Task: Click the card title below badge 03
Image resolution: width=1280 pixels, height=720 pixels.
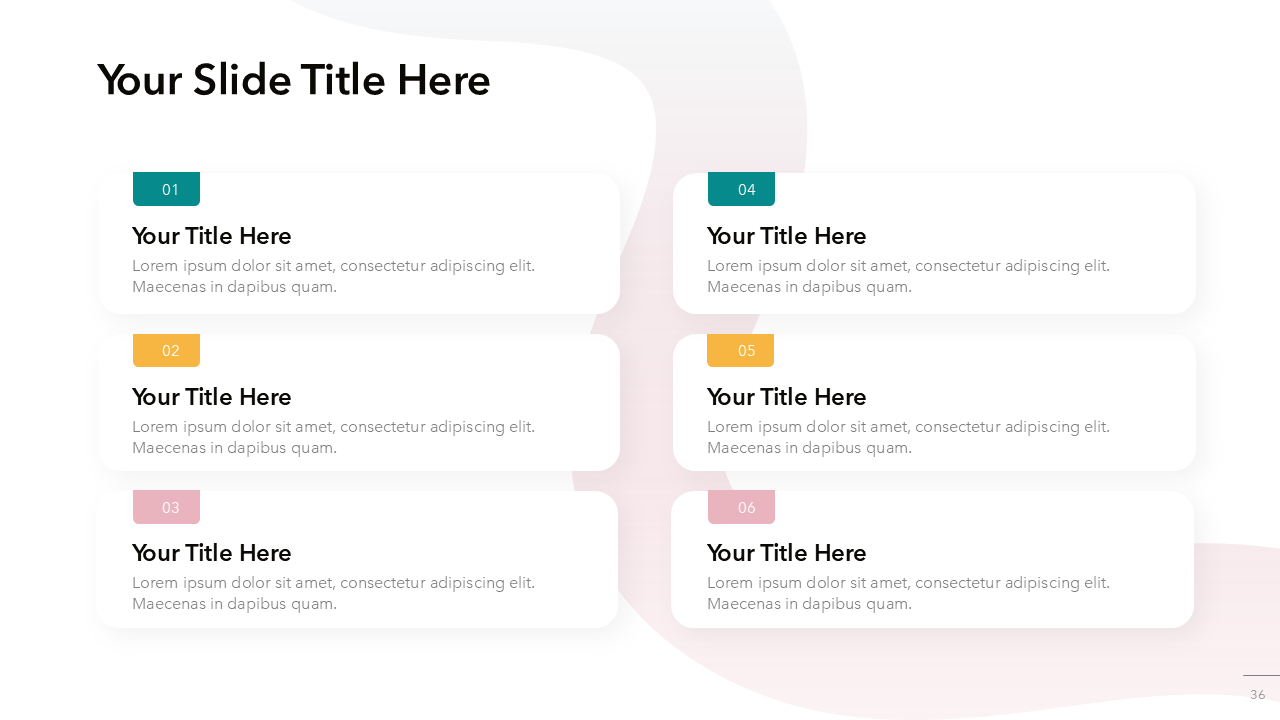Action: tap(212, 553)
